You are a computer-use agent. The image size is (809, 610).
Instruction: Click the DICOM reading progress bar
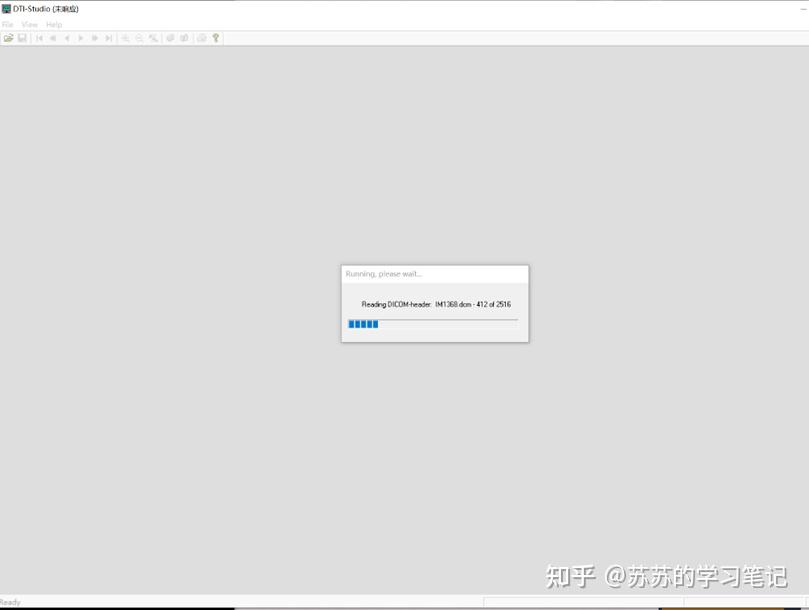point(432,323)
